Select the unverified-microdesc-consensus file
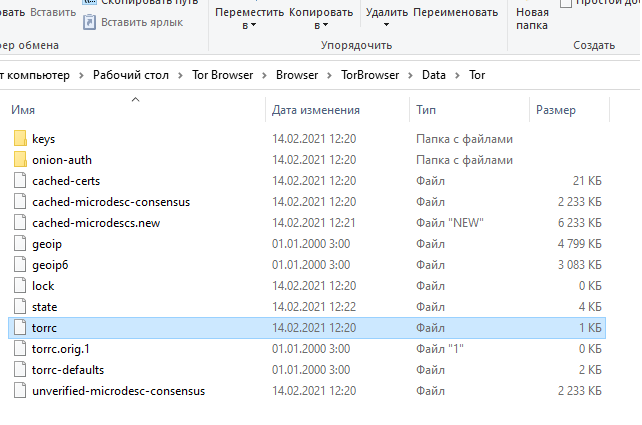The height and width of the screenshot is (425, 642). (118, 390)
